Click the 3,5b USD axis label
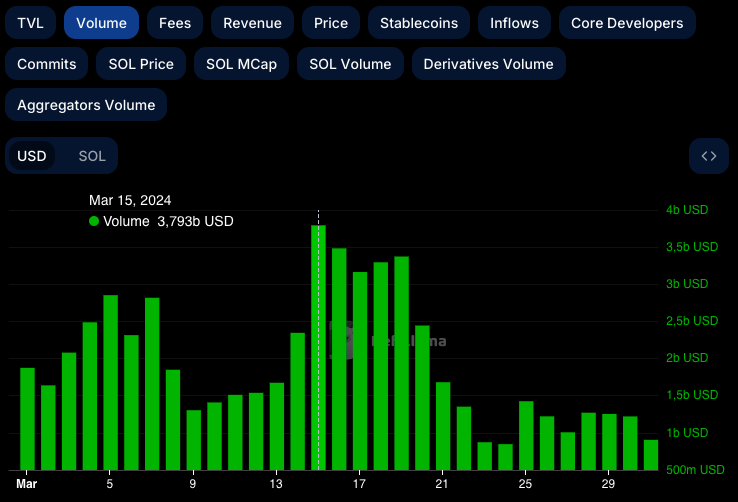 tap(692, 247)
